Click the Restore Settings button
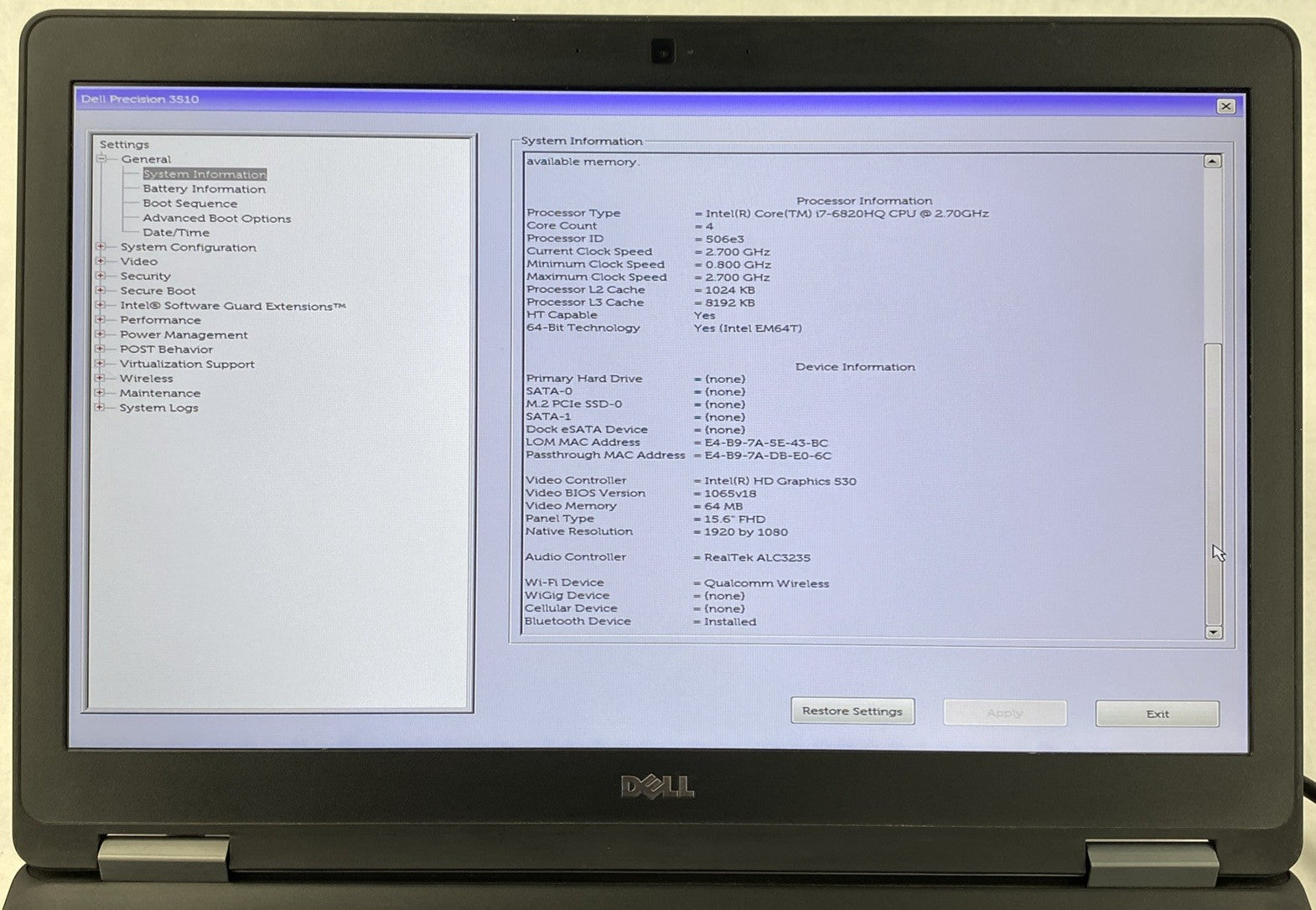This screenshot has height=910, width=1316. [x=852, y=711]
